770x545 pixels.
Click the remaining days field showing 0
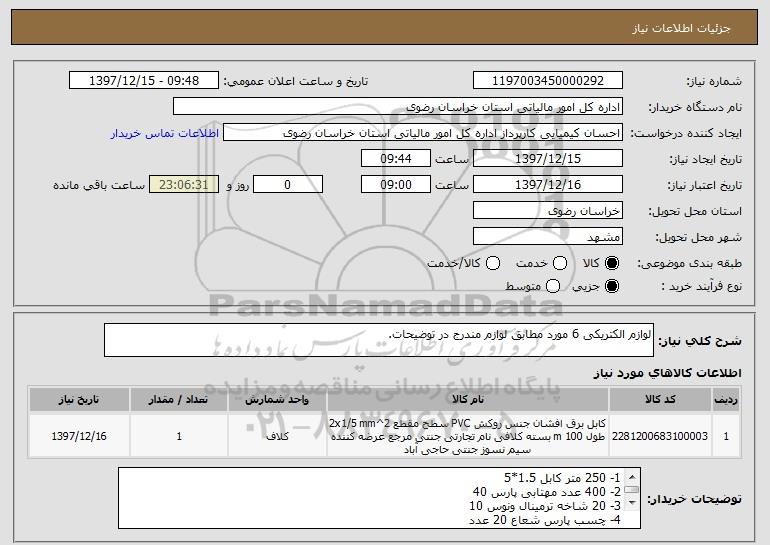click(288, 185)
